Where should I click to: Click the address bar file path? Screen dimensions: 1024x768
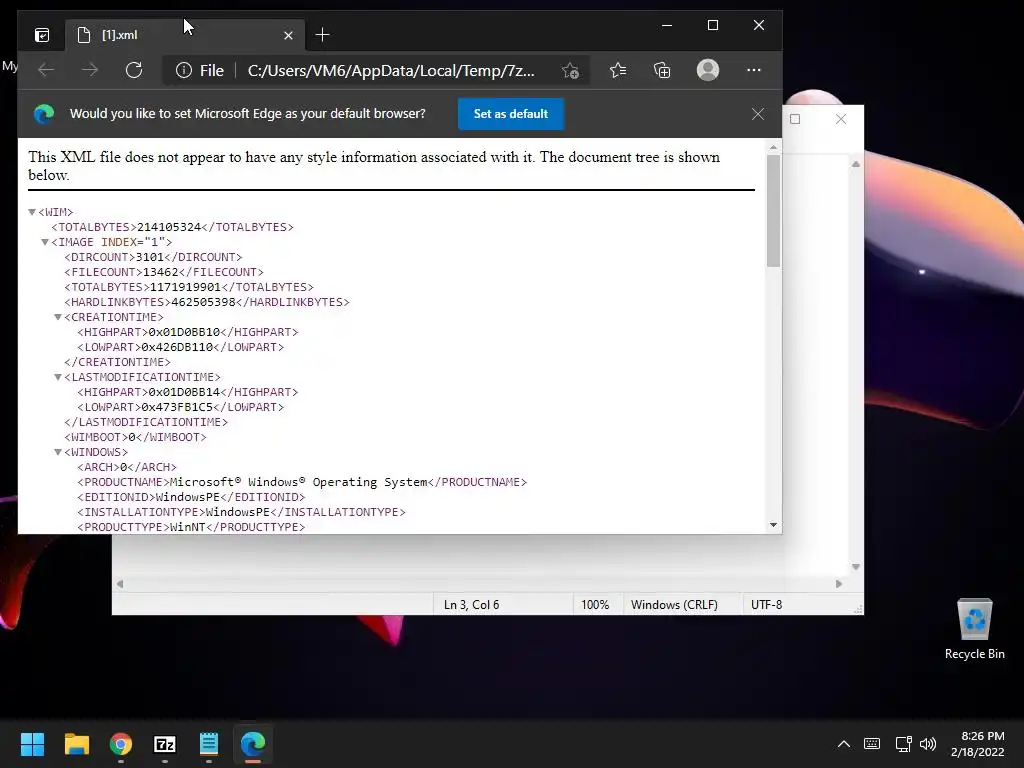tap(391, 70)
